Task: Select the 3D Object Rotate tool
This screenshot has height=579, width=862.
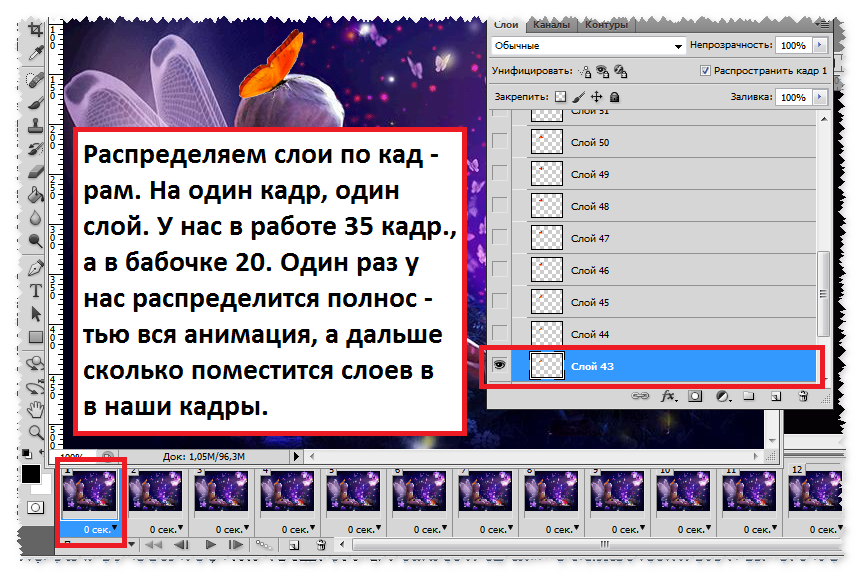Action: point(36,363)
